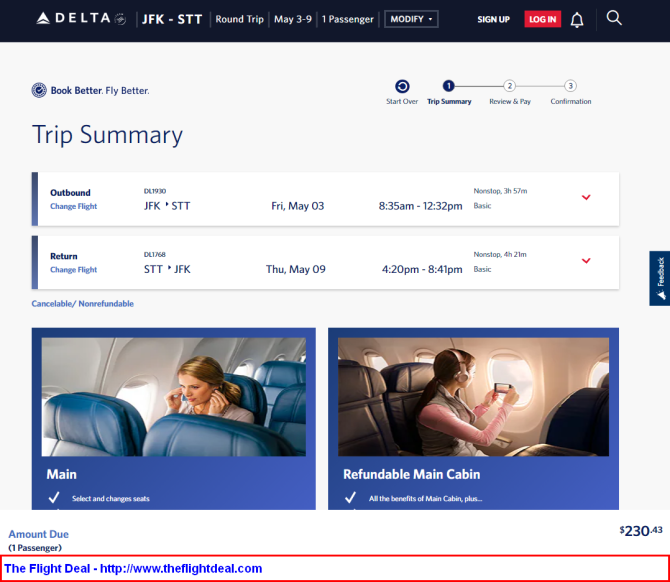This screenshot has height=582, width=670.
Task: Open the Feedback side tab
Action: click(660, 278)
